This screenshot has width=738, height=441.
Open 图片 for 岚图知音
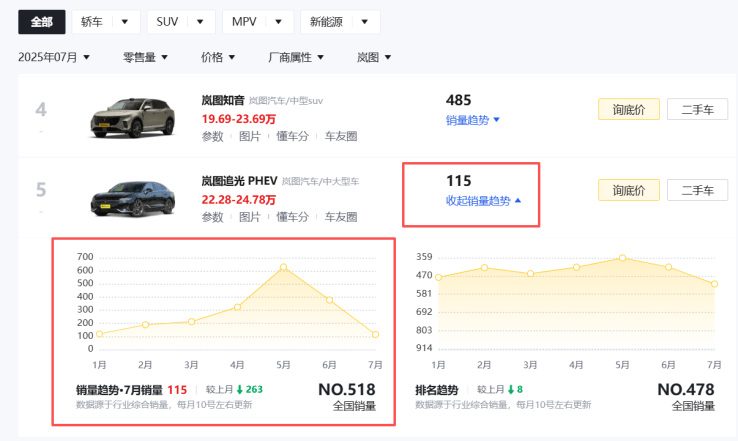[249, 136]
